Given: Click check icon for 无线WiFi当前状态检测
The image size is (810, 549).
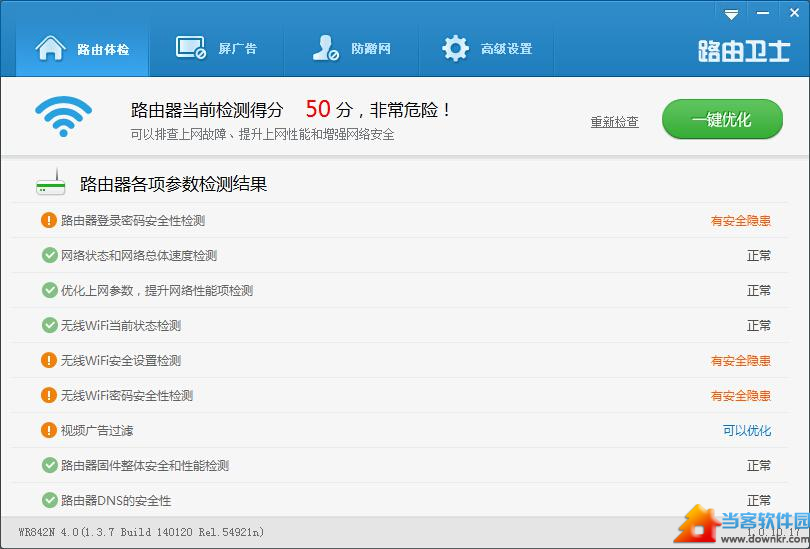Looking at the screenshot, I should click(50, 325).
